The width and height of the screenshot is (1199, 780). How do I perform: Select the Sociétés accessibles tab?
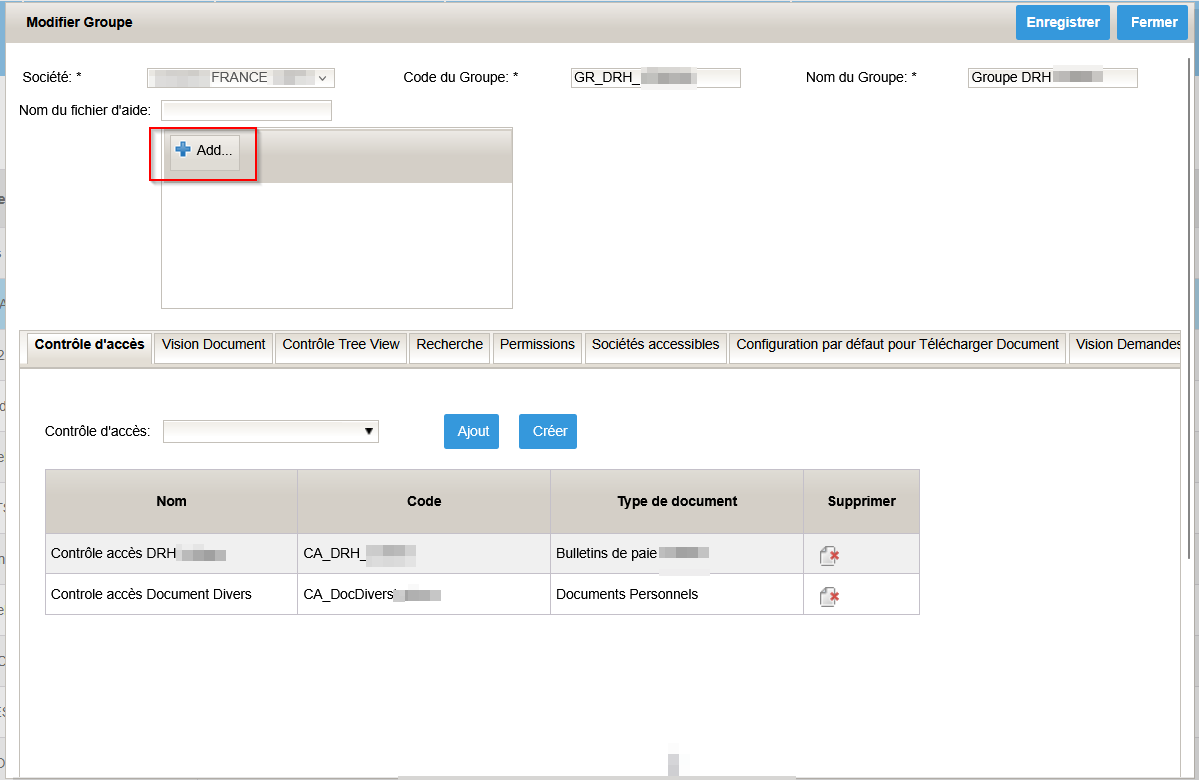(655, 348)
